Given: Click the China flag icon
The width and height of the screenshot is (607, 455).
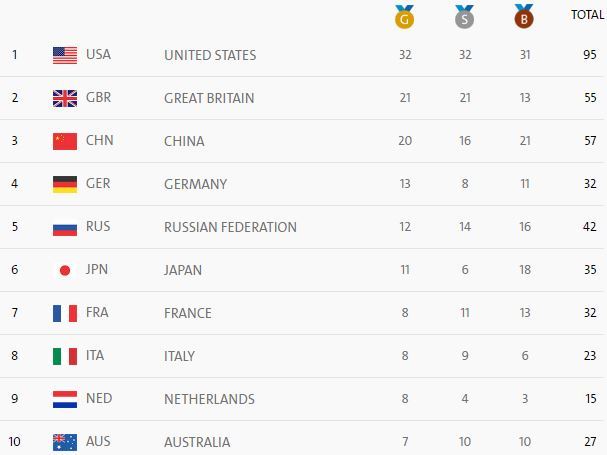Looking at the screenshot, I should tap(65, 141).
